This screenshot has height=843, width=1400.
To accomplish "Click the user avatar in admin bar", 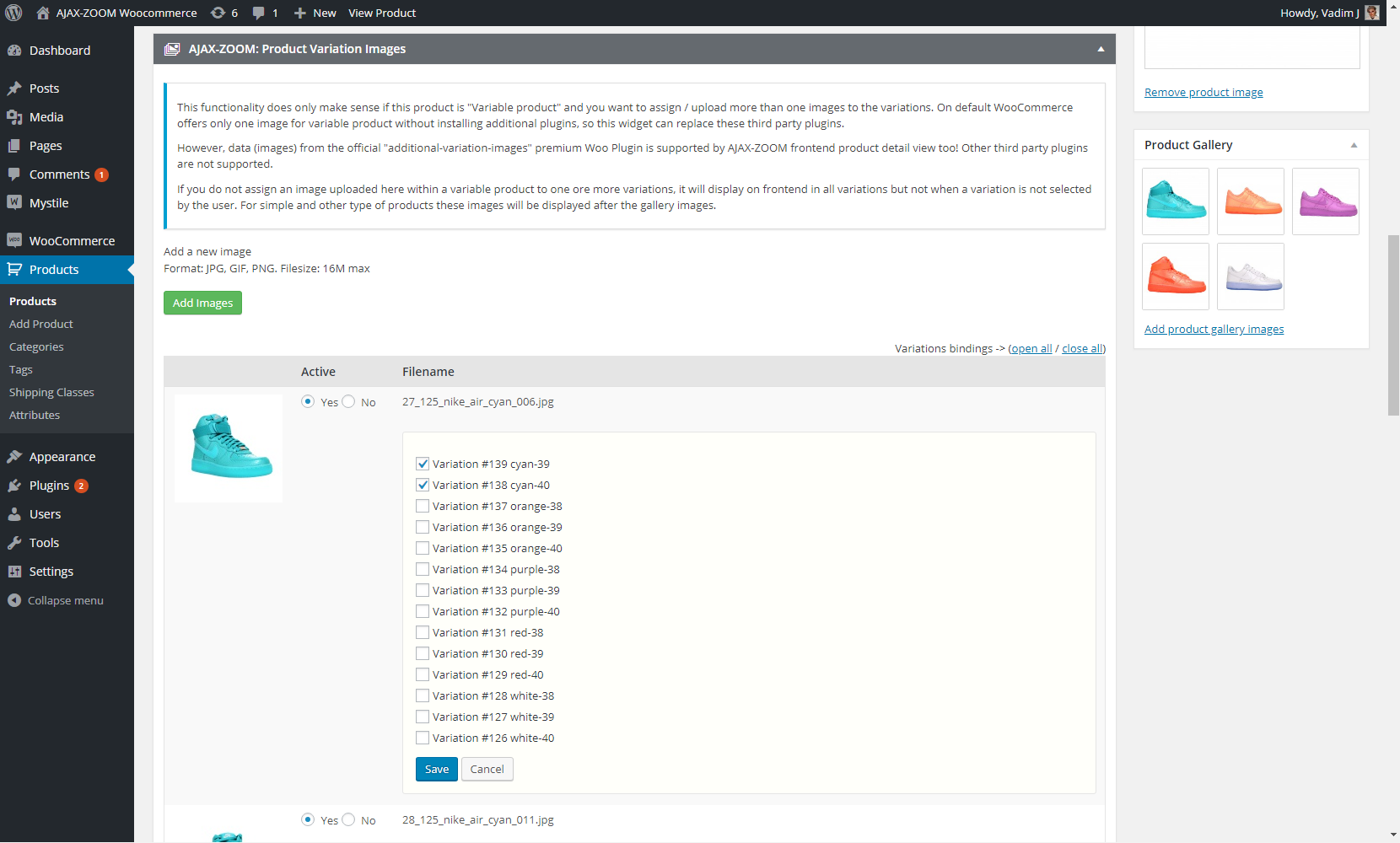I will [x=1372, y=13].
